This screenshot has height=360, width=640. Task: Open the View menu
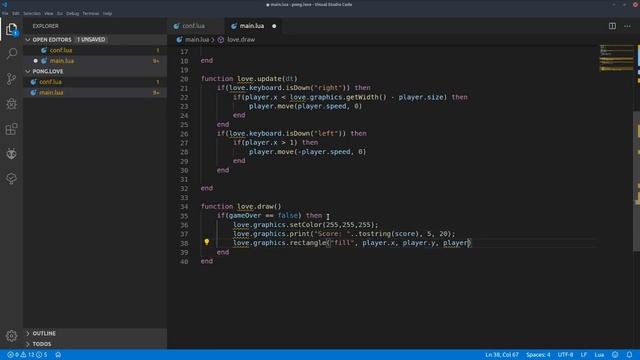(x=49, y=13)
